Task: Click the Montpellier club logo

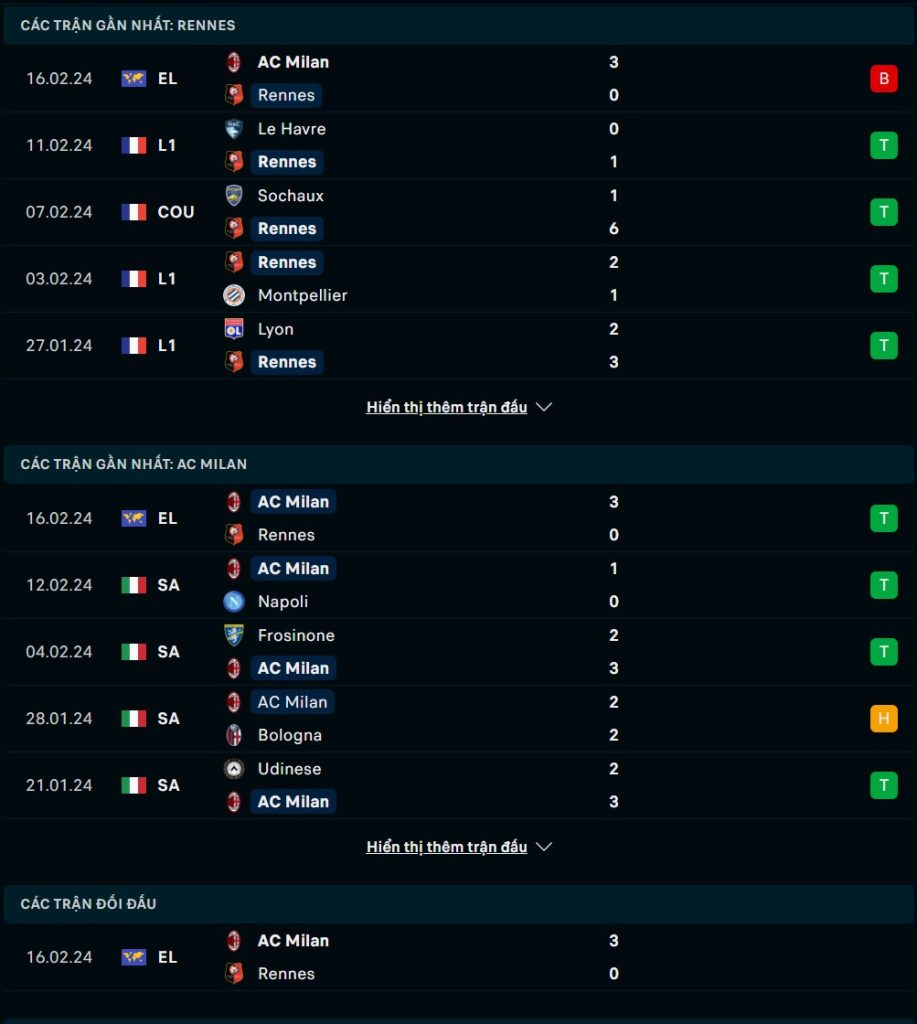Action: point(234,295)
